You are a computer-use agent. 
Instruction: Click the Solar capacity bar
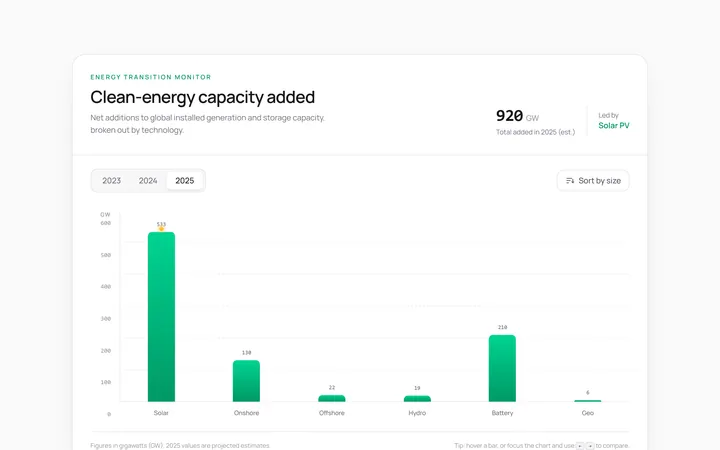pyautogui.click(x=161, y=317)
